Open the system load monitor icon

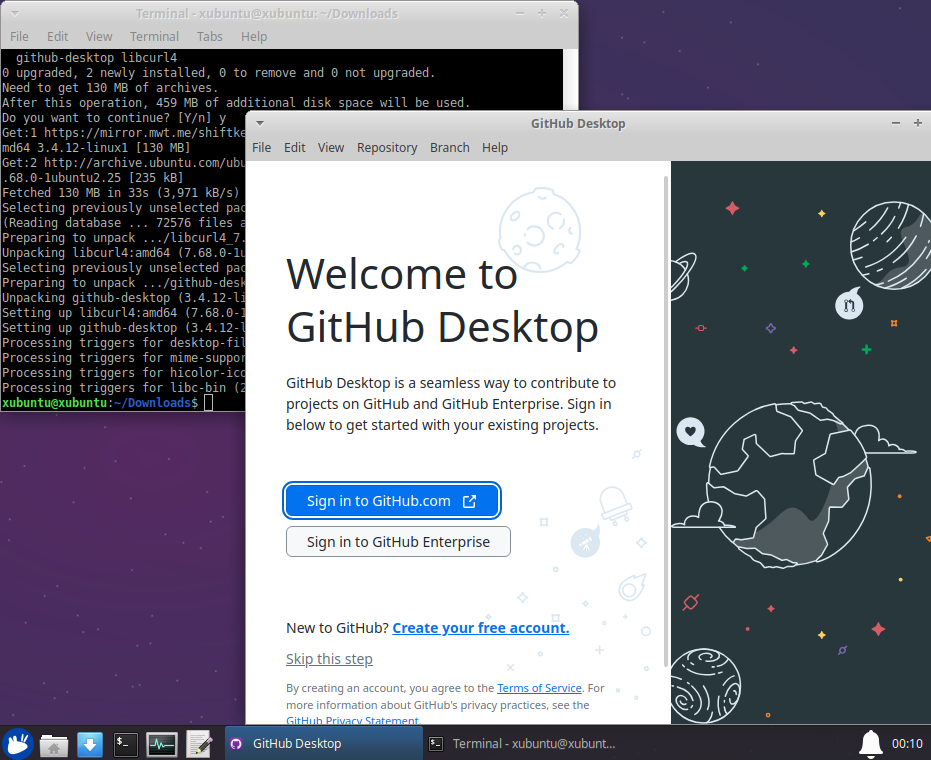[161, 744]
